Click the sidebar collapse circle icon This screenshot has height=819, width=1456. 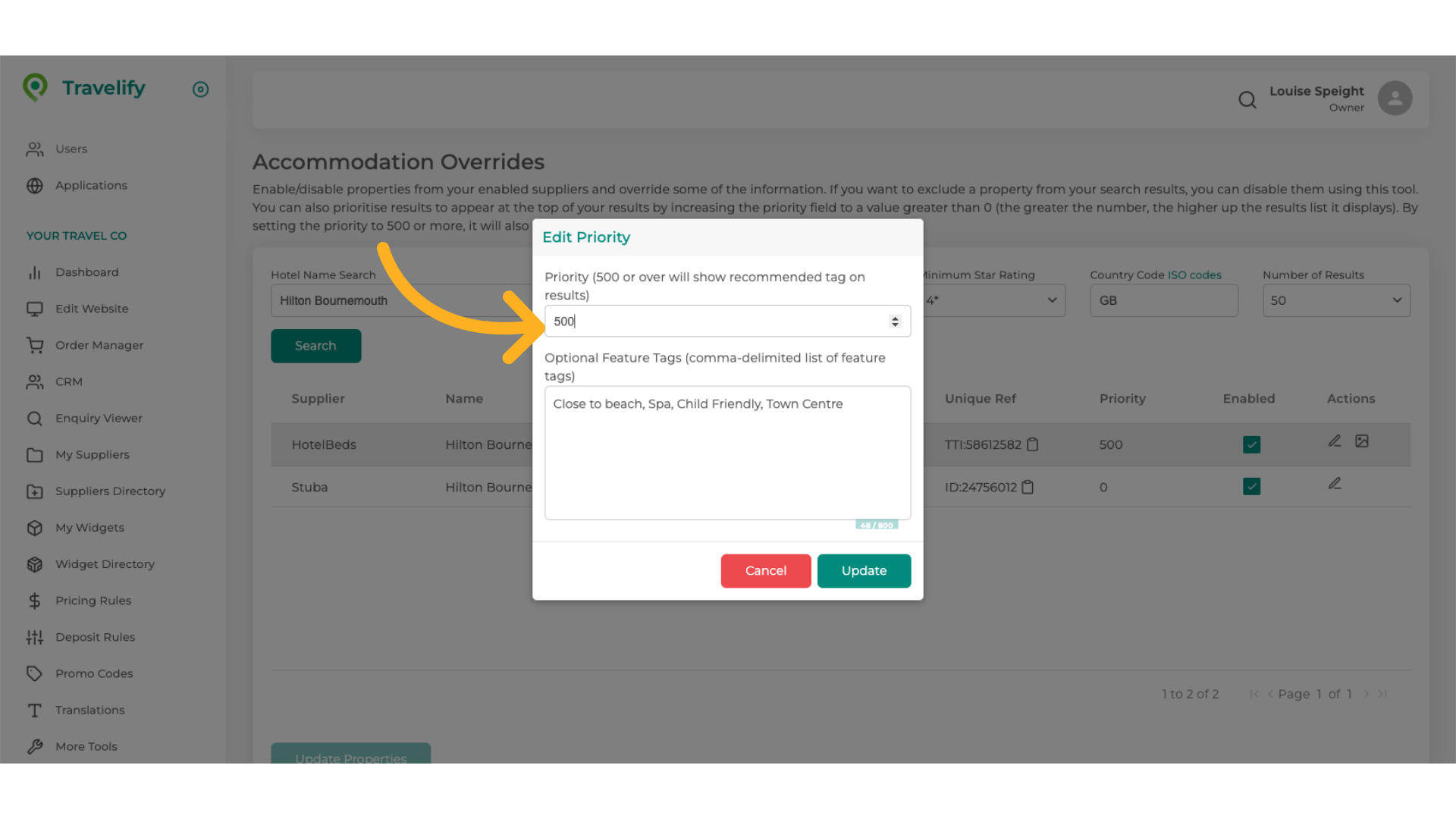pyautogui.click(x=200, y=89)
